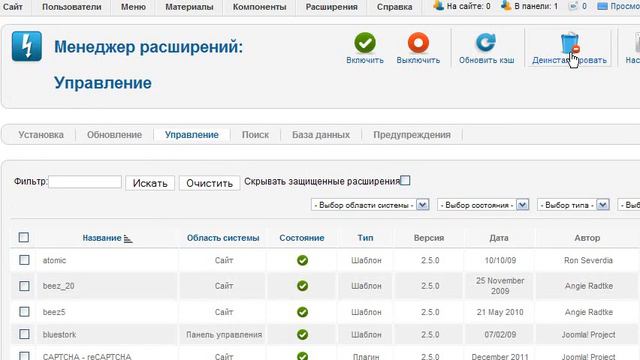Click the beez_20 extension name
The width and height of the screenshot is (640, 360).
tap(58, 286)
